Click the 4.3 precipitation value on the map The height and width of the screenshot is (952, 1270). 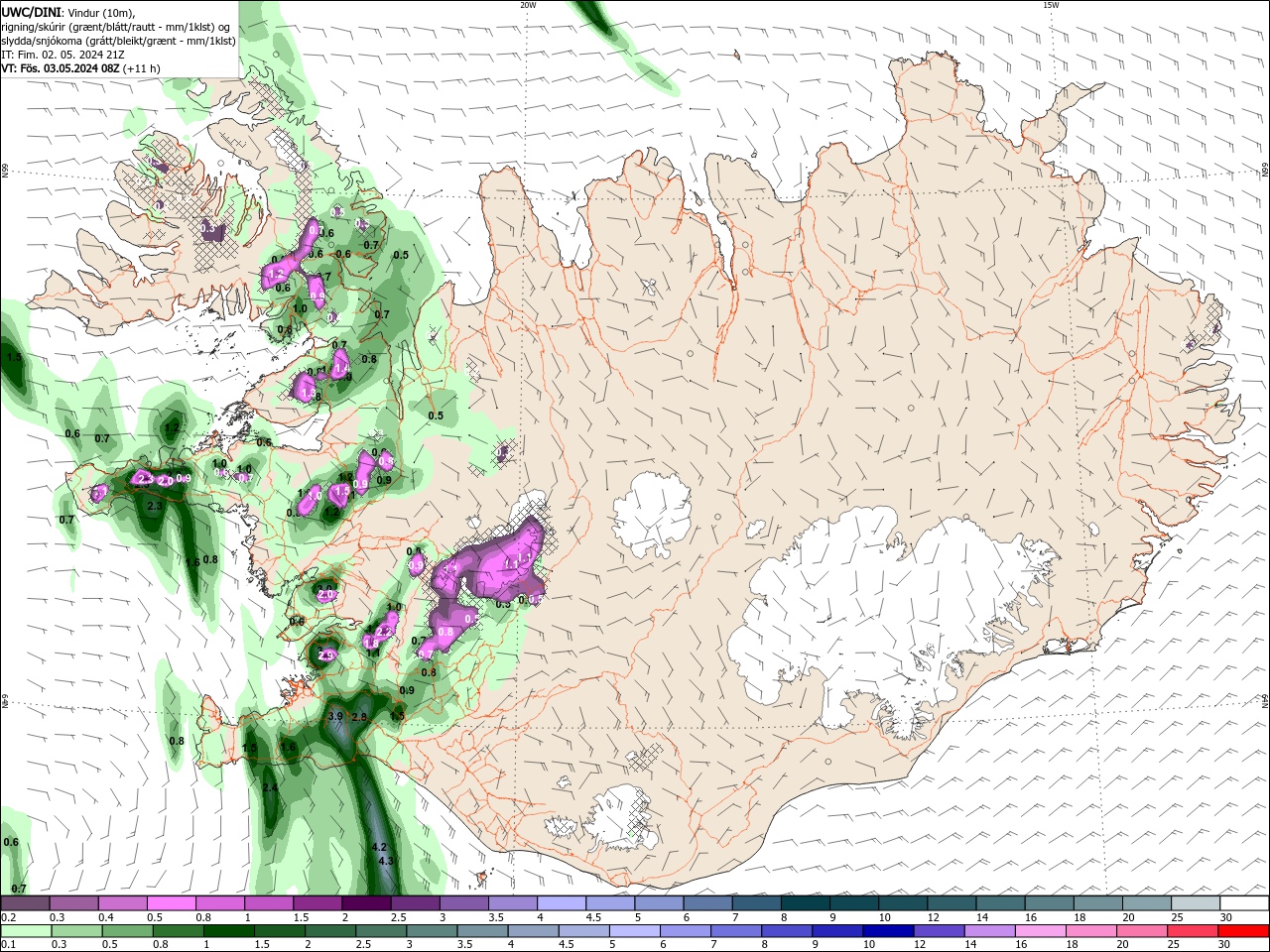(387, 861)
